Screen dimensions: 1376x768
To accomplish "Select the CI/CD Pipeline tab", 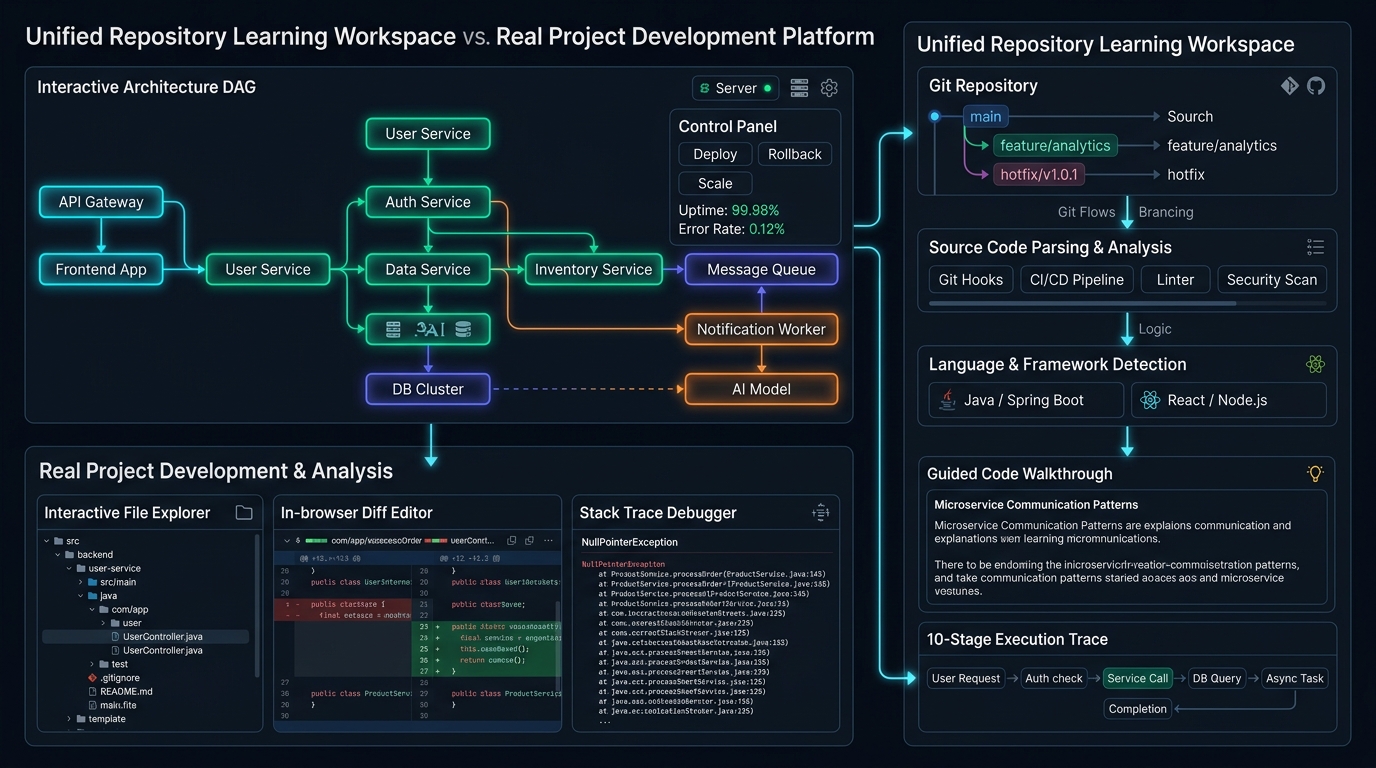I will (1077, 280).
